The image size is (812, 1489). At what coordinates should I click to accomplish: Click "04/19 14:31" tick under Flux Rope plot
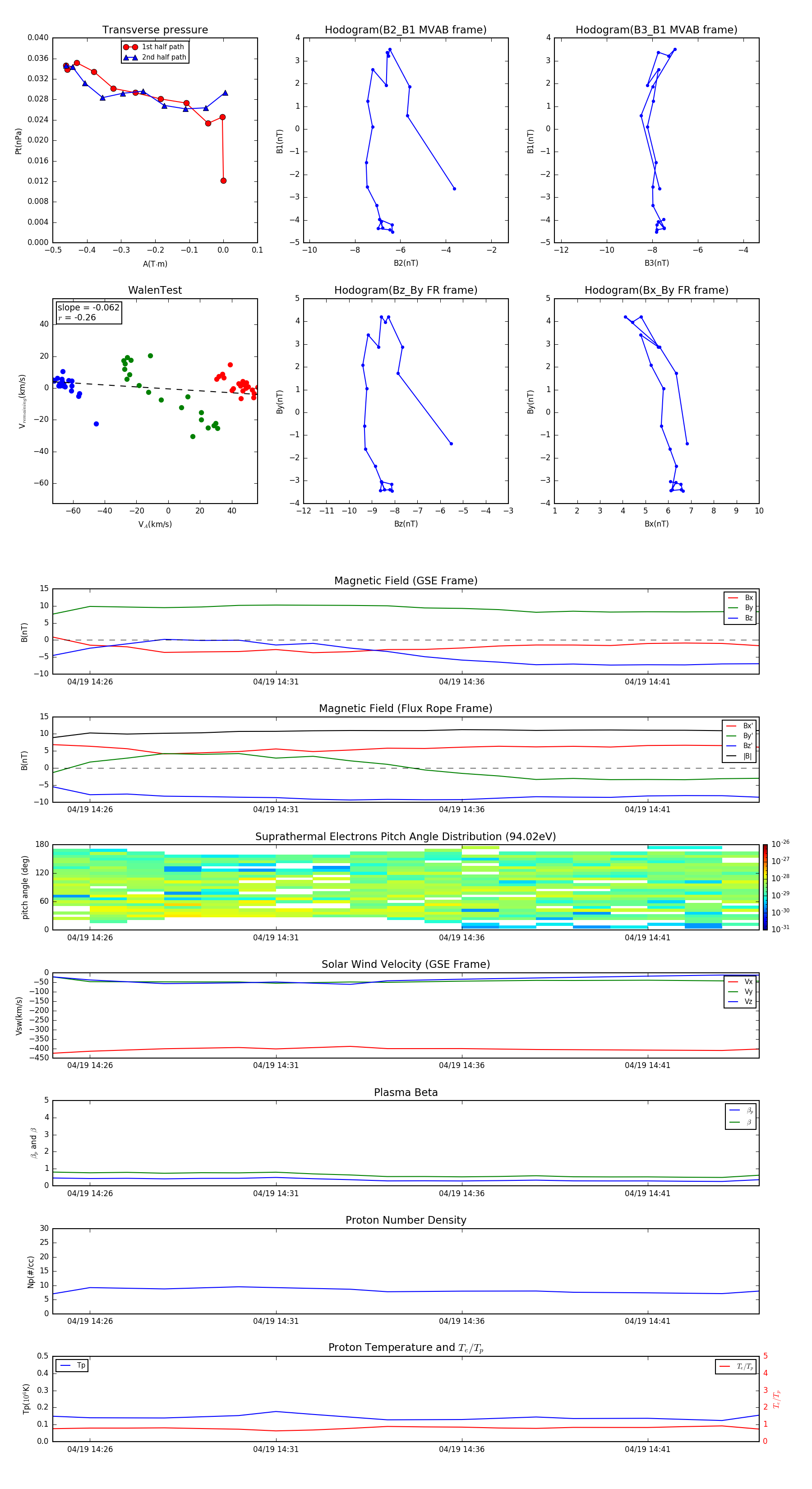[x=276, y=810]
